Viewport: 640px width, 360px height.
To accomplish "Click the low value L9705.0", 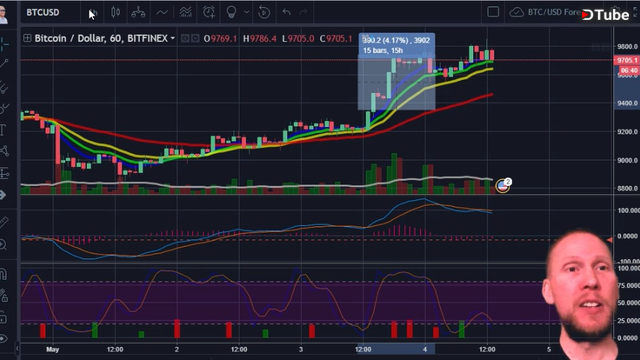I will [298, 39].
